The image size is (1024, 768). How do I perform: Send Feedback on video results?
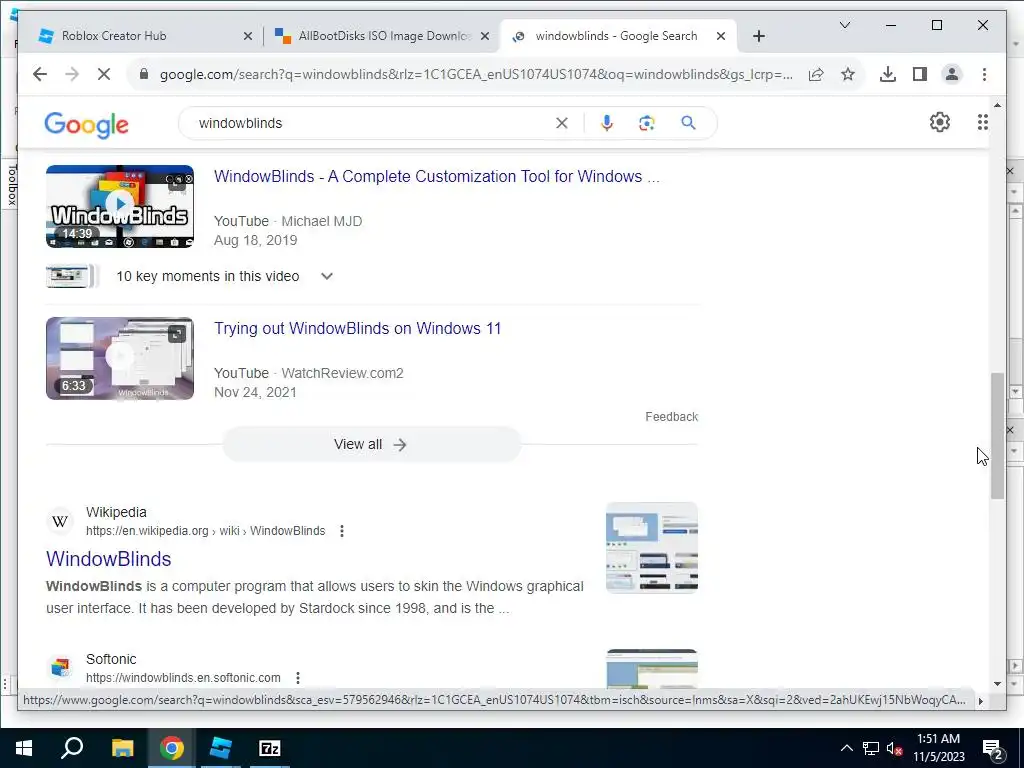[x=671, y=417]
